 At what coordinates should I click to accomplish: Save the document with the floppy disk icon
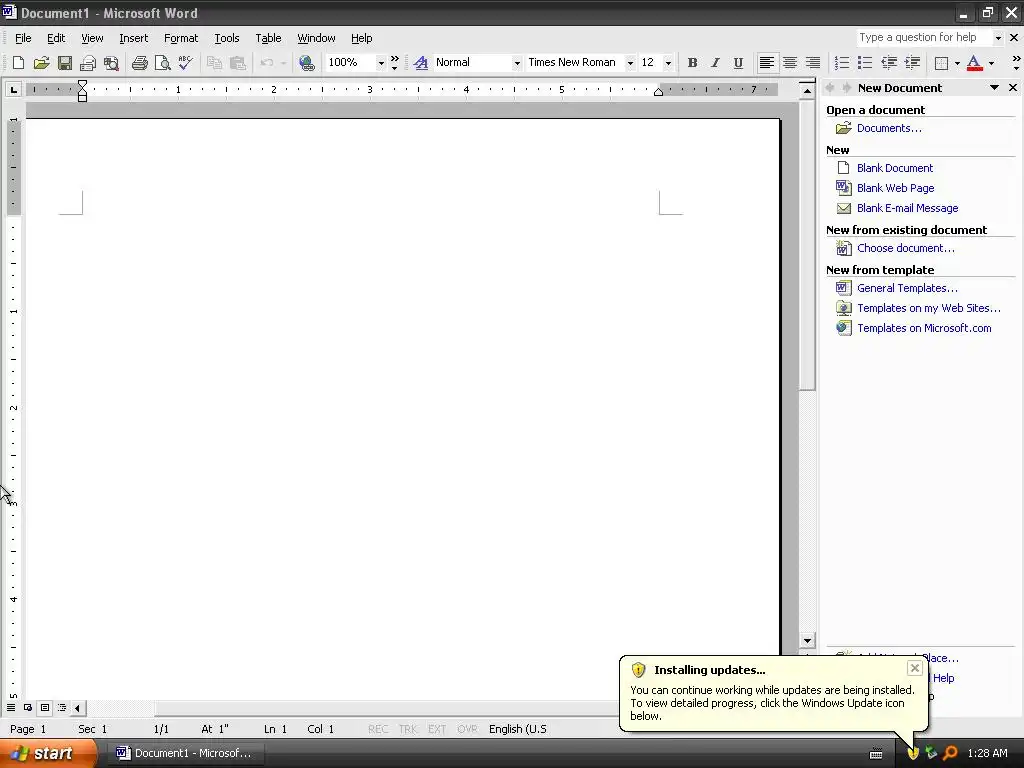(65, 63)
